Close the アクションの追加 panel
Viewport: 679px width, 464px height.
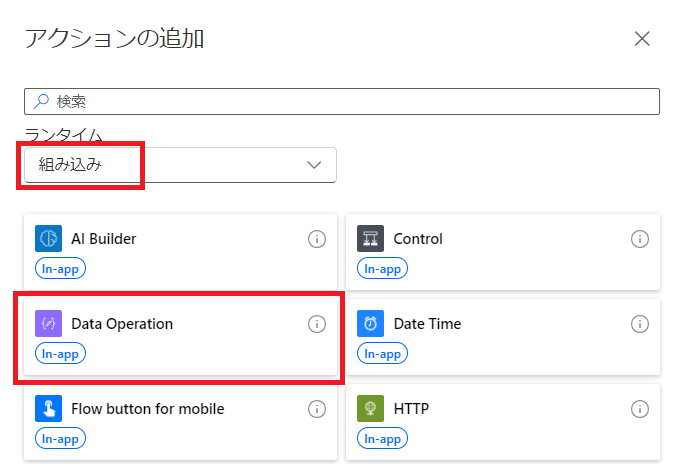pyautogui.click(x=642, y=39)
